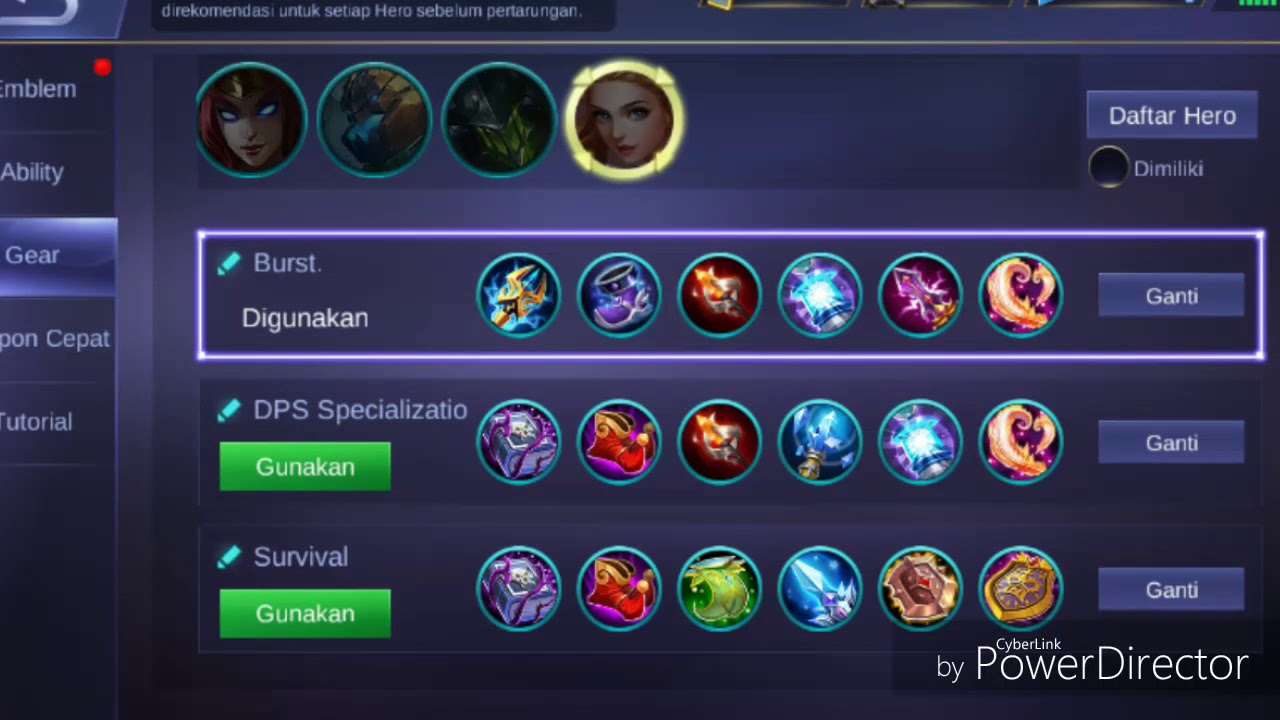The height and width of the screenshot is (720, 1280).
Task: Tap the purple boots item in Burst build
Action: (x=619, y=295)
